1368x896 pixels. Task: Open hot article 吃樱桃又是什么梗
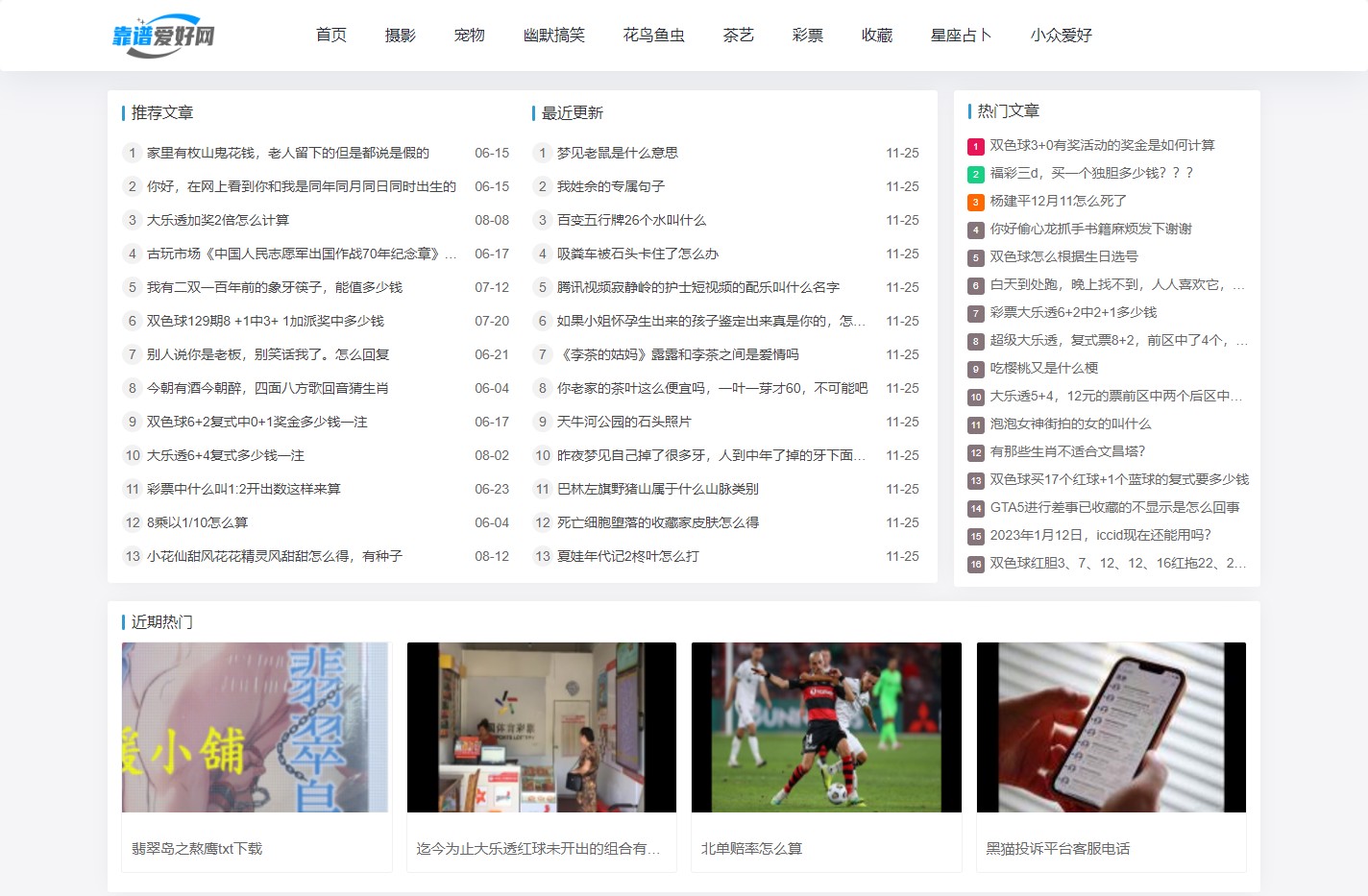(x=1044, y=368)
